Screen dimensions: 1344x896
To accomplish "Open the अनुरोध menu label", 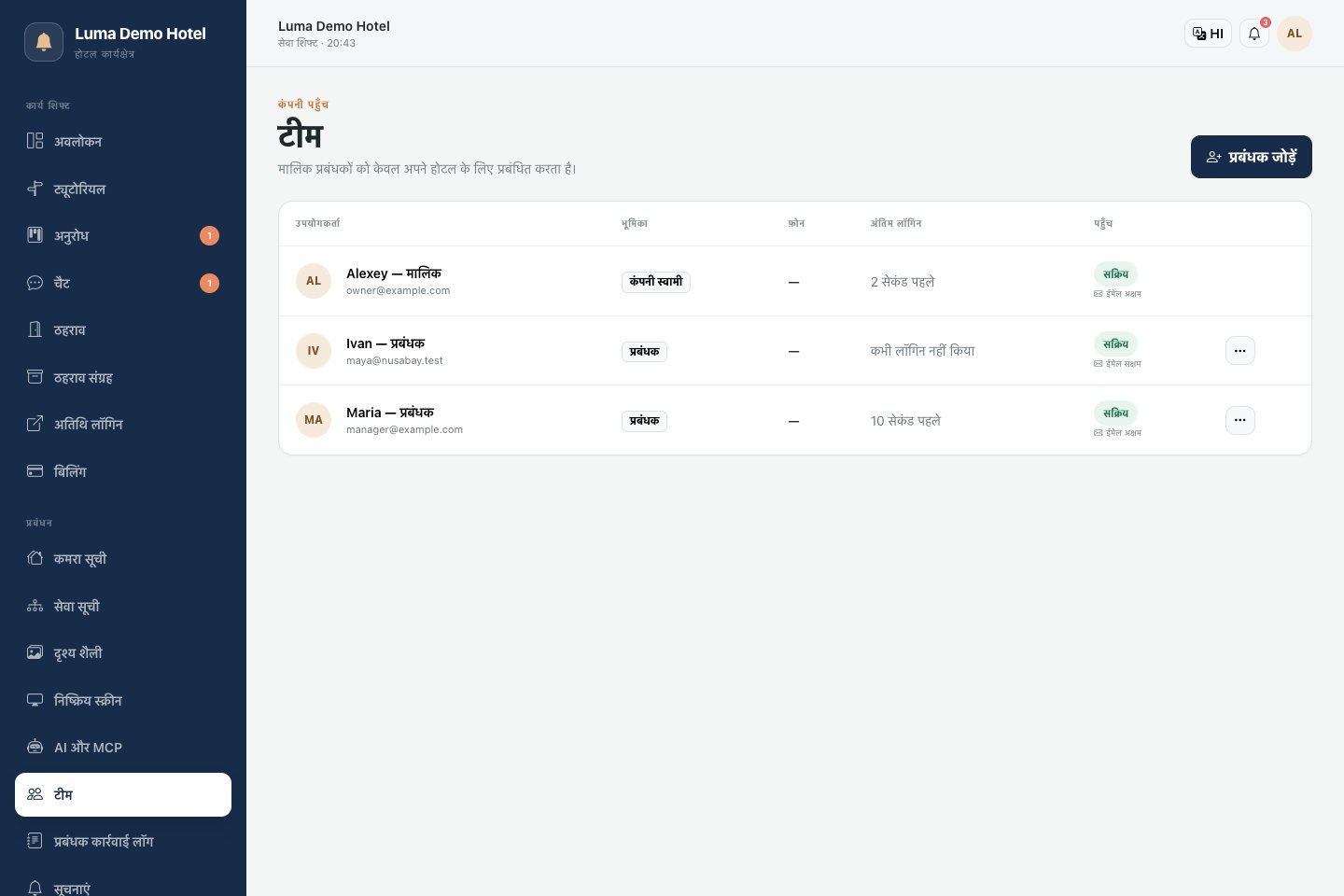I will (x=71, y=236).
